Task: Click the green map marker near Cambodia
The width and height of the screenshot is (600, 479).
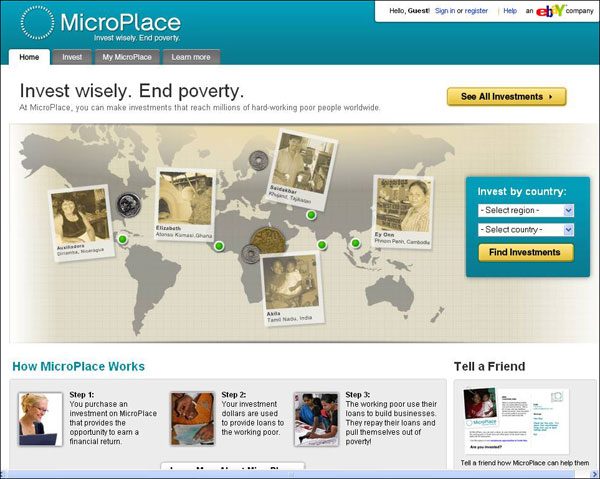Action: 355,243
